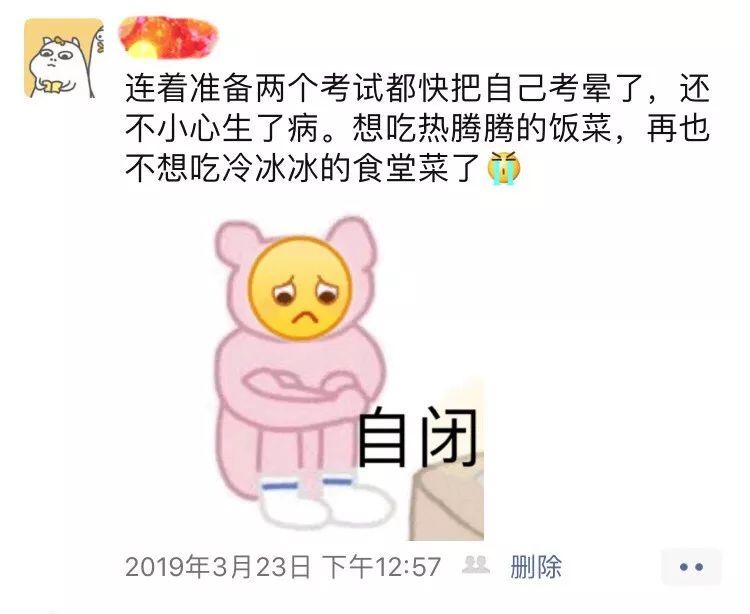
Task: Tap the blurred username above the post
Action: tap(168, 37)
